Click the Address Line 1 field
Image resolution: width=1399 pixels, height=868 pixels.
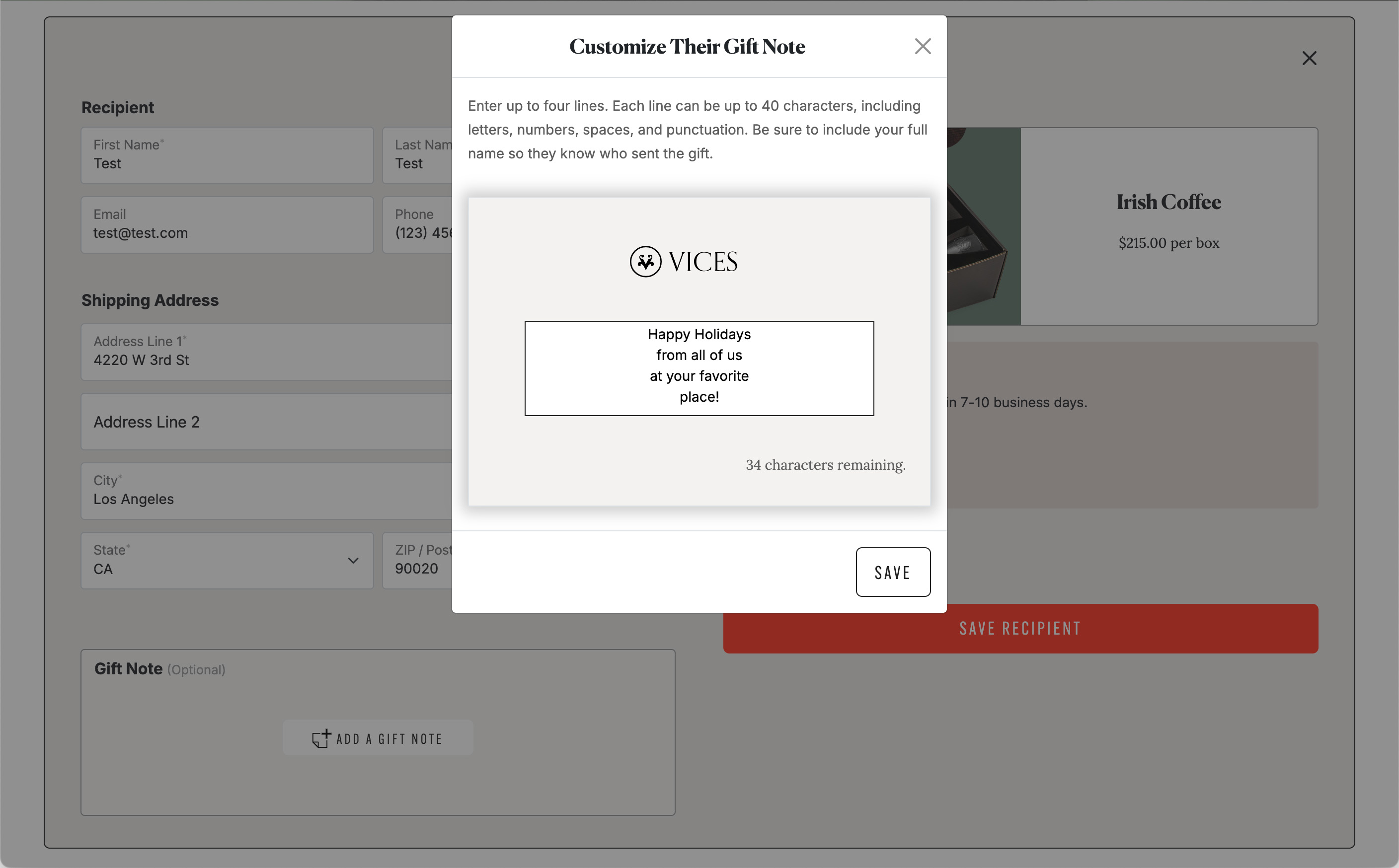tap(266, 352)
